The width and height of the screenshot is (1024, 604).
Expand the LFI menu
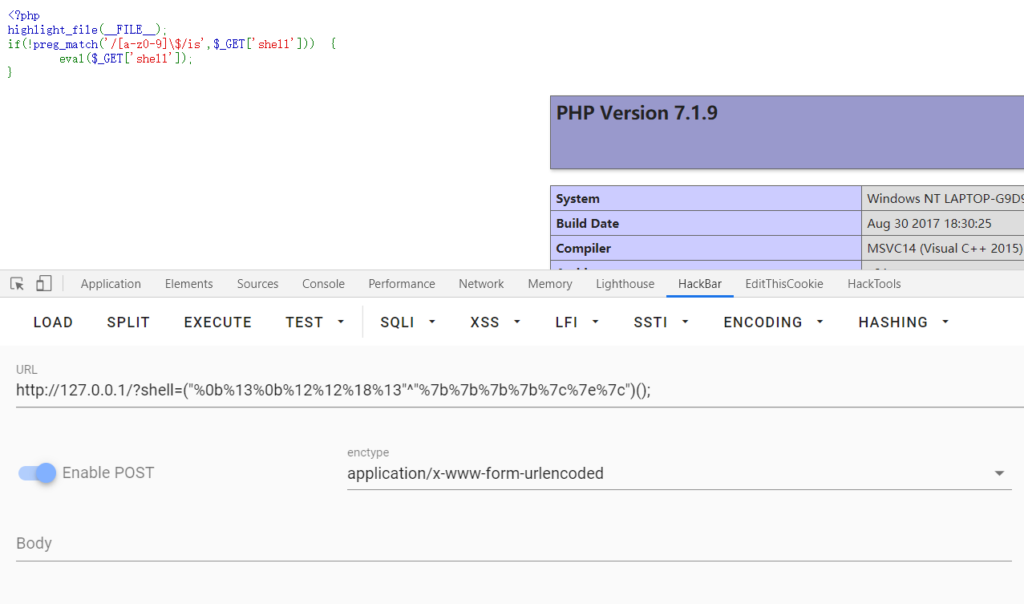tap(577, 323)
